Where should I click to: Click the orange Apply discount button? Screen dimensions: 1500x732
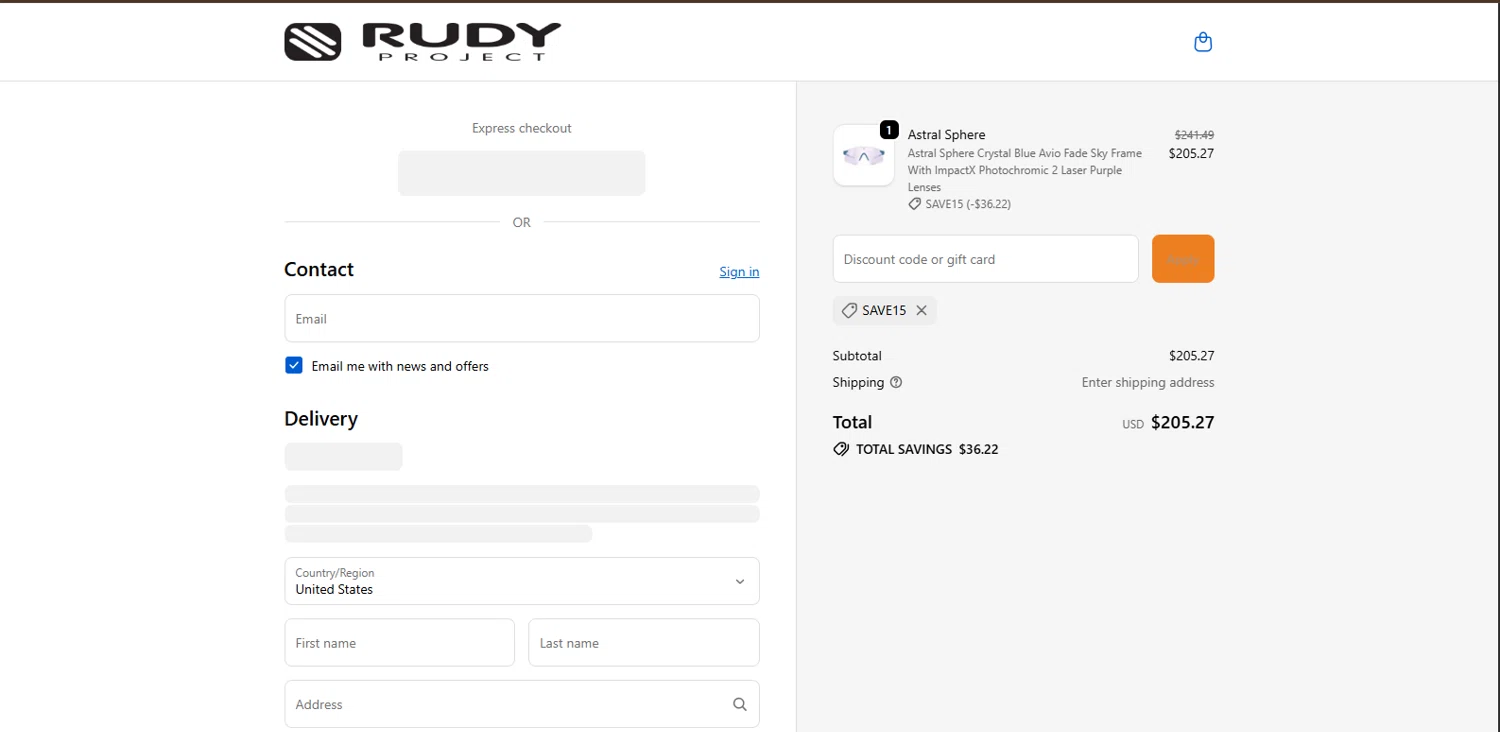coord(1183,259)
